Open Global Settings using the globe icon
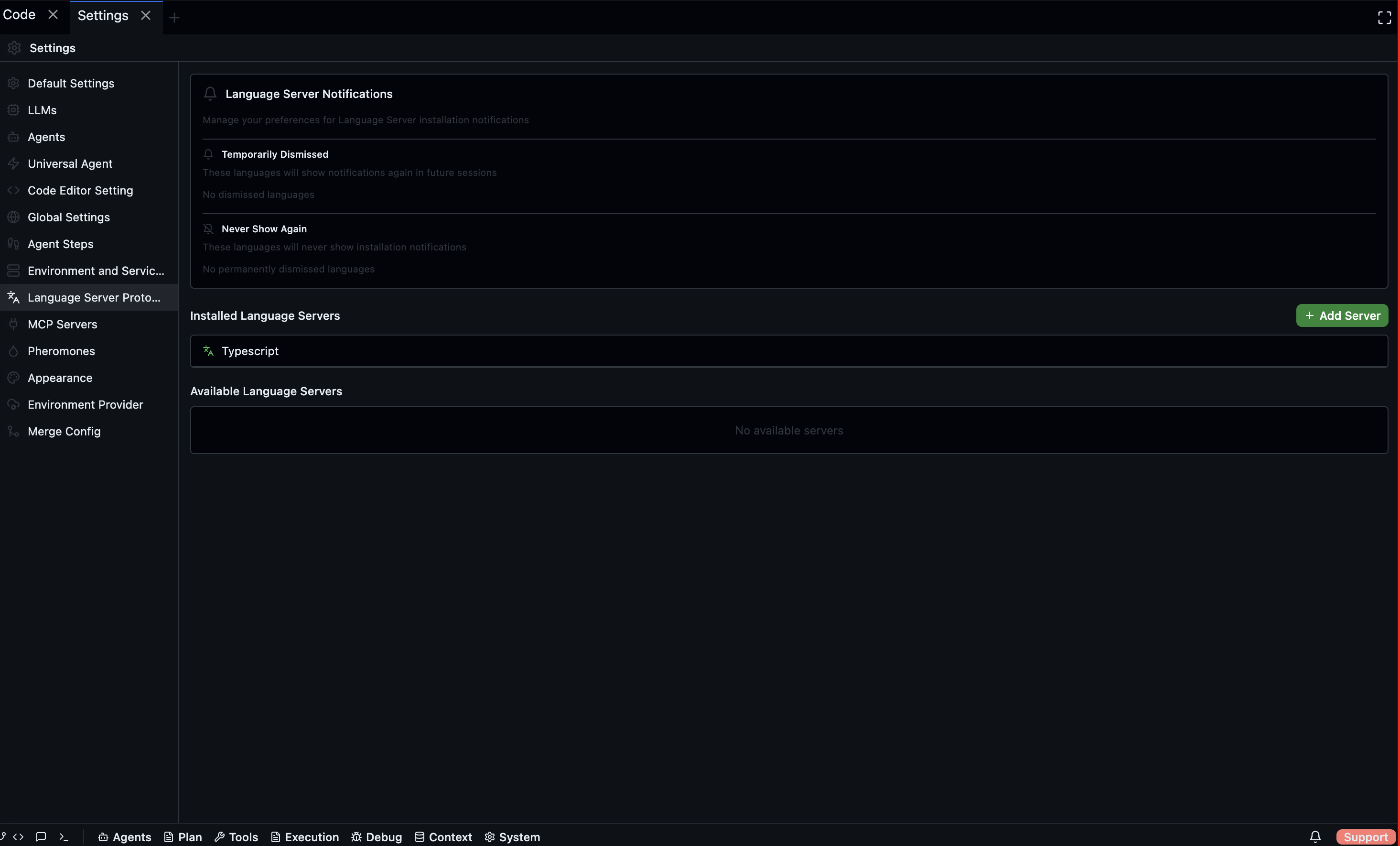 pos(14,217)
